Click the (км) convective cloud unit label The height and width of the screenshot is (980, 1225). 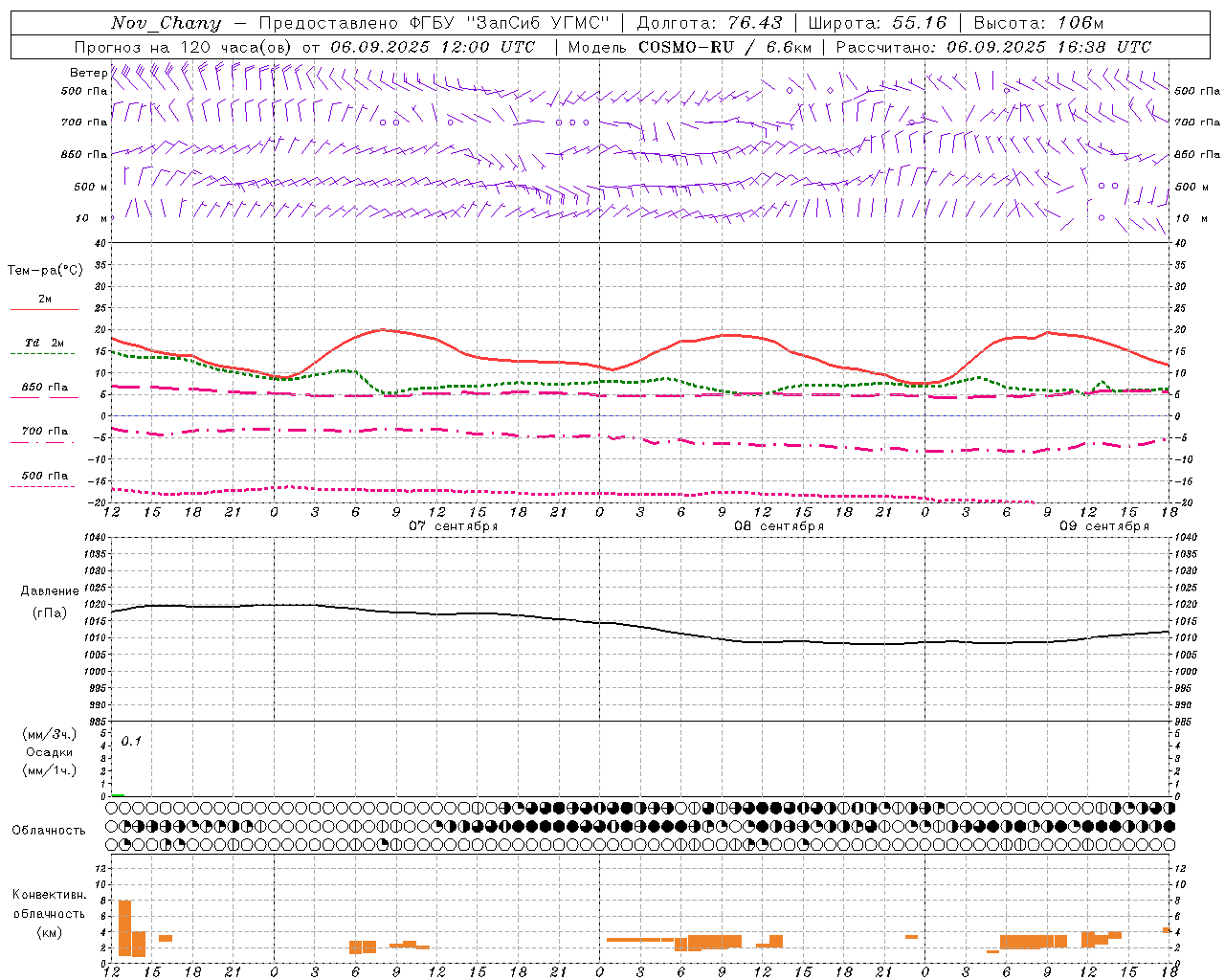point(50,932)
